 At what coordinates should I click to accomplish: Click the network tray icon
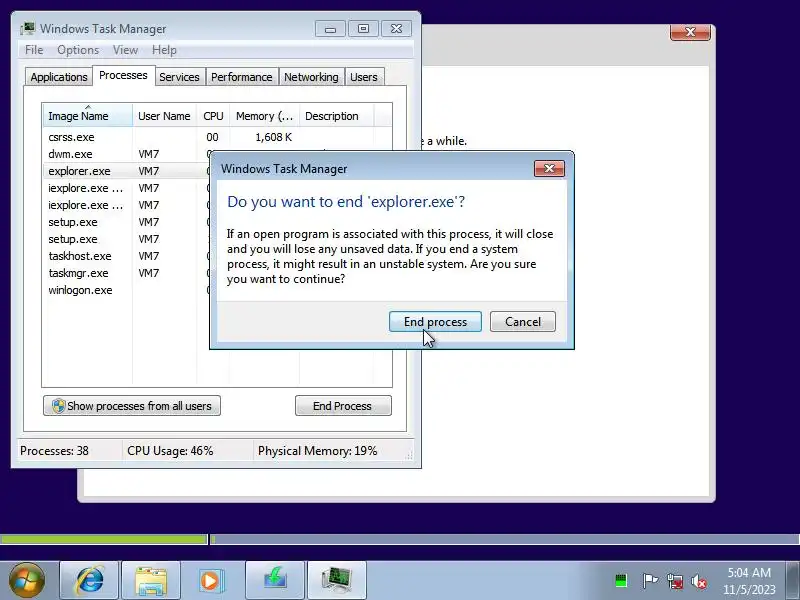(675, 581)
